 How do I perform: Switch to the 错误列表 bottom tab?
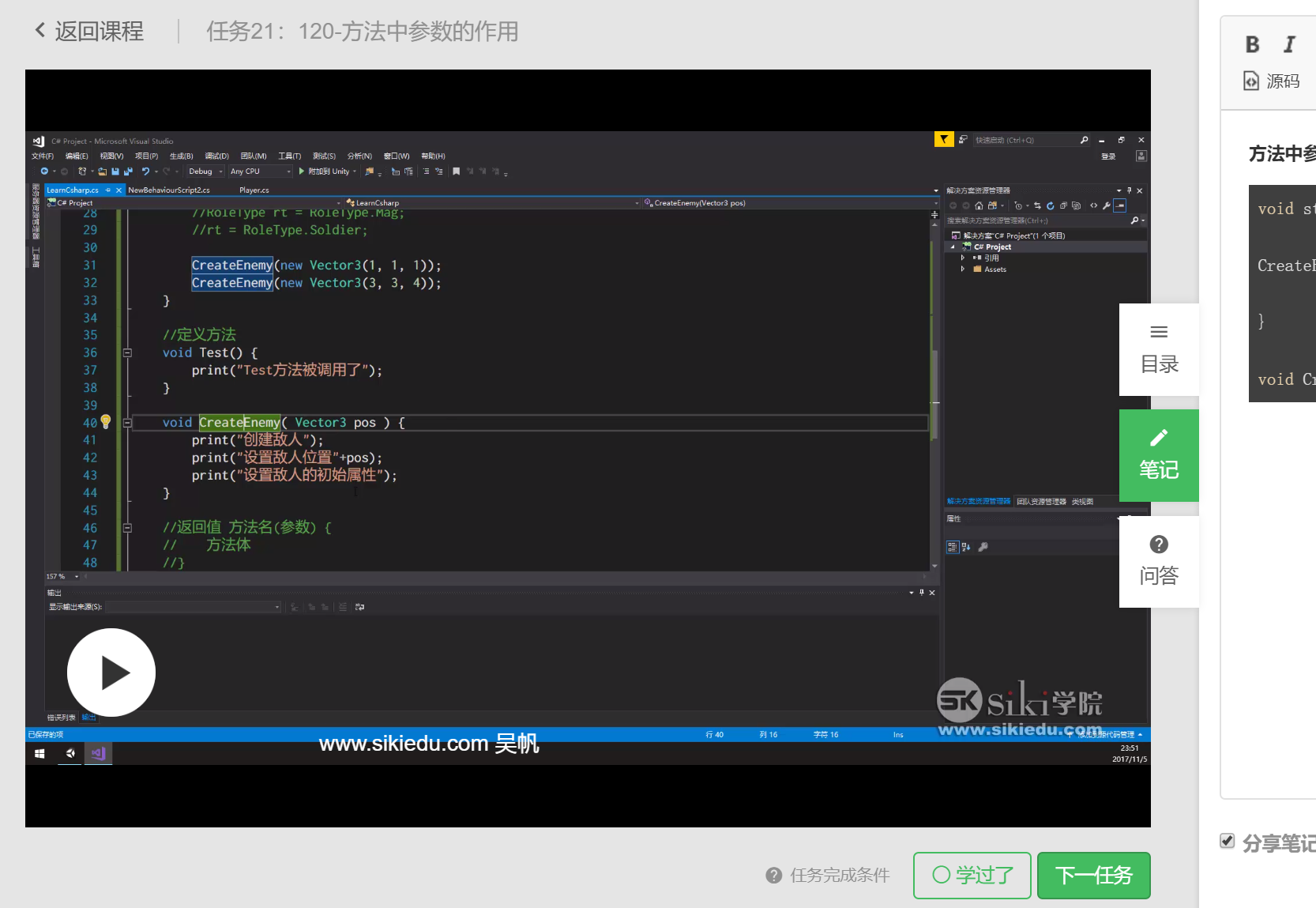coord(62,718)
